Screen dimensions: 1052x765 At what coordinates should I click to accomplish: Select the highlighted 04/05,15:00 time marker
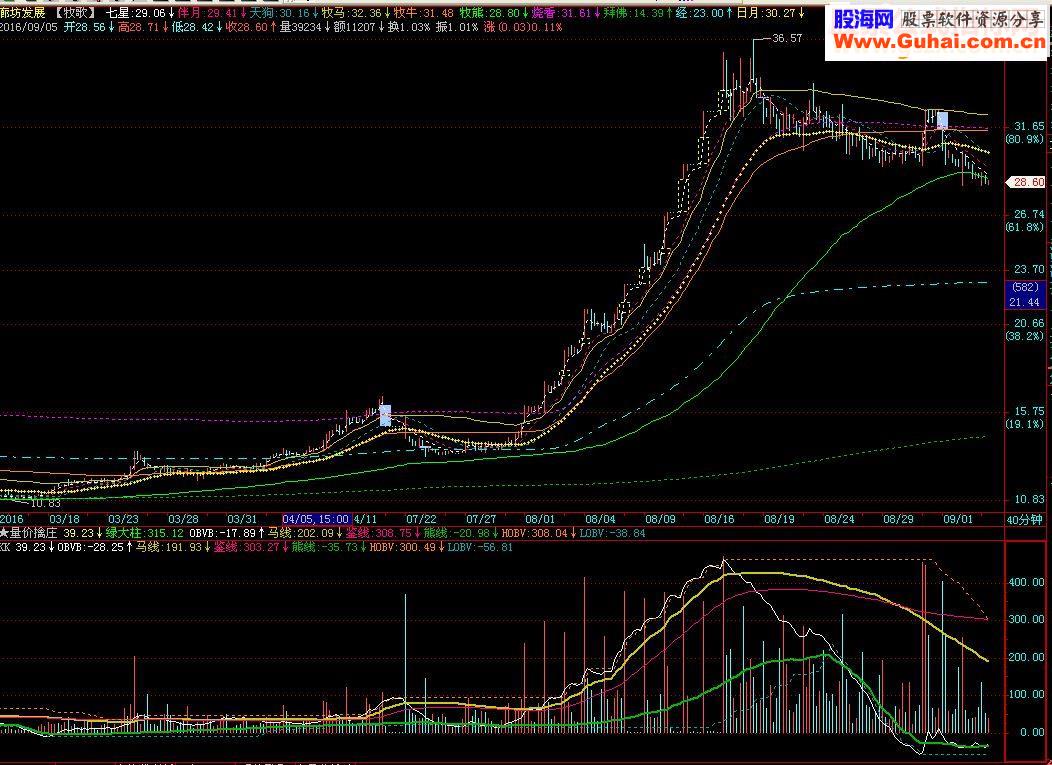(317, 519)
